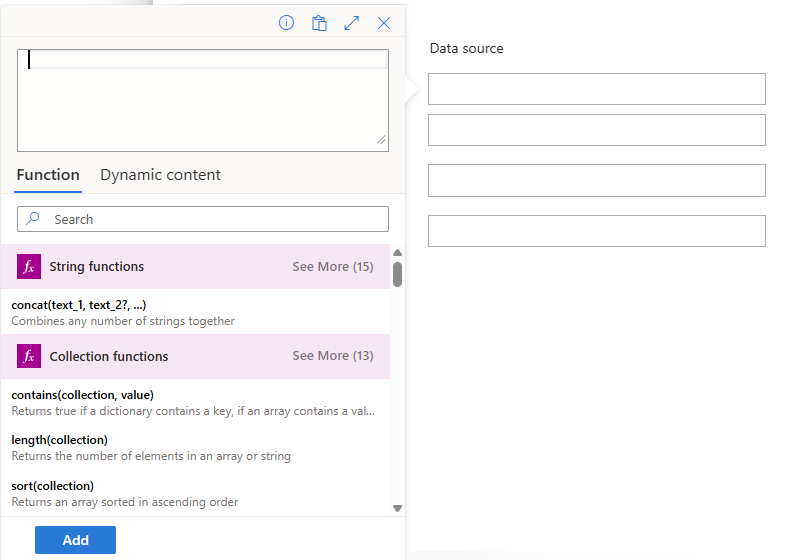Close the expression editor panel
The width and height of the screenshot is (800, 560).
[384, 23]
